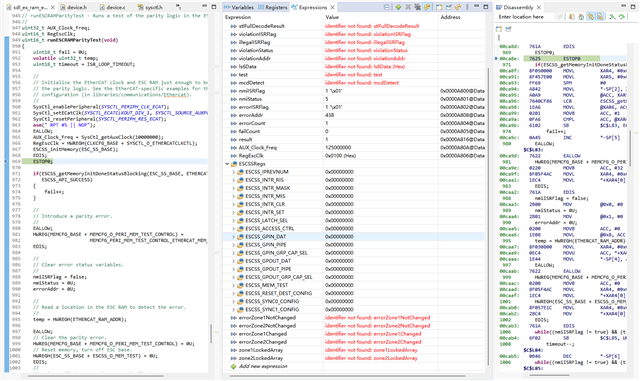Select errorAddr expression row

point(354,115)
